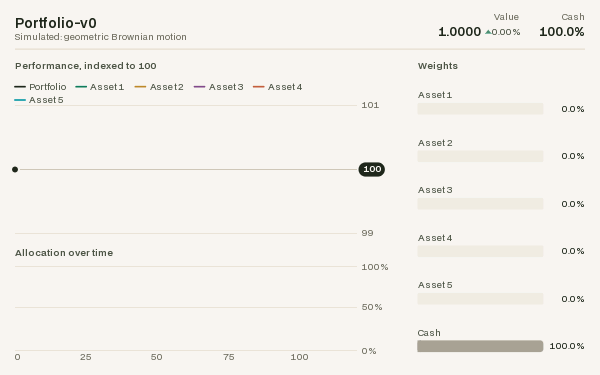Click the green up-triangle change indicator
The height and width of the screenshot is (375, 600).
pyautogui.click(x=488, y=32)
